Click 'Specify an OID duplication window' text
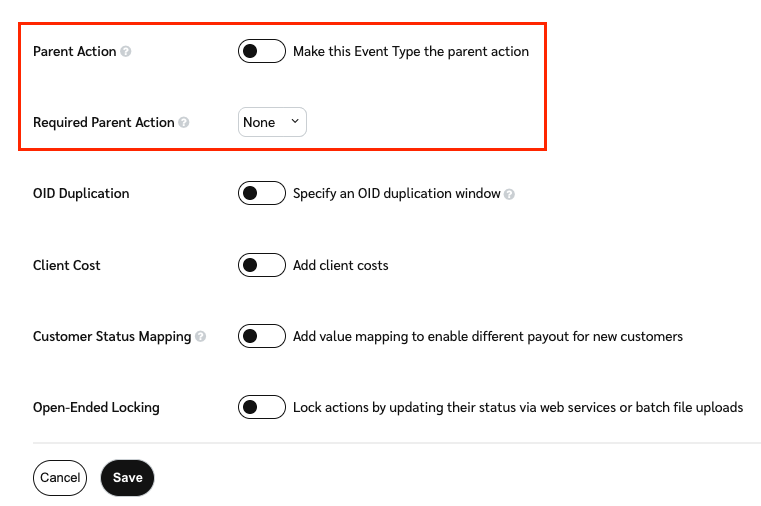Viewport: 761px width, 506px height. click(396, 193)
